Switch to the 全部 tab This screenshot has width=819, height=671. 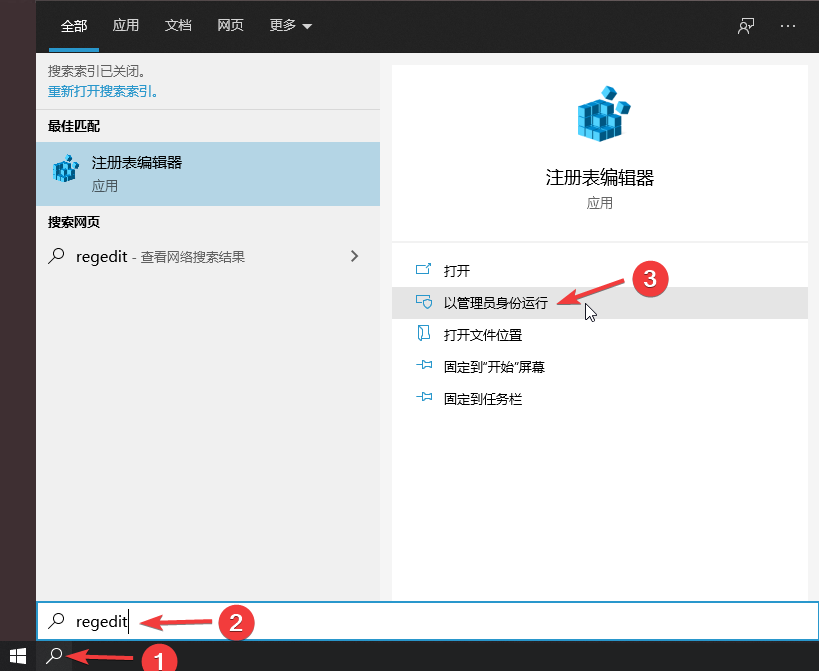(x=74, y=26)
